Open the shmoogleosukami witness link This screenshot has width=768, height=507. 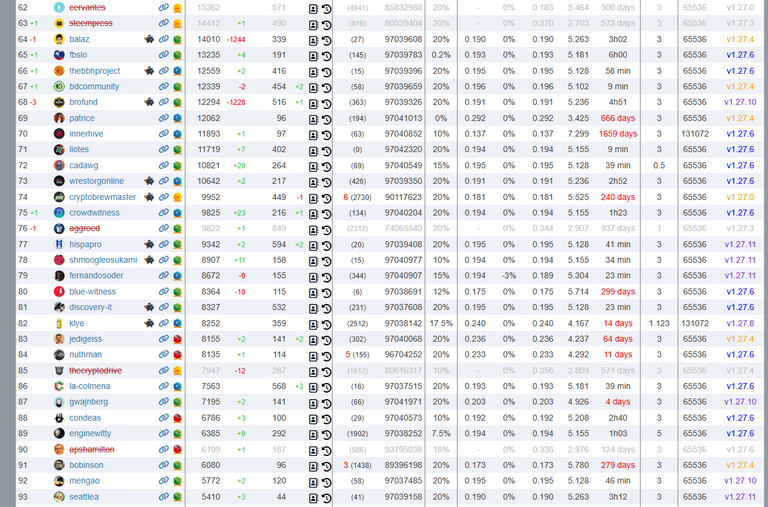click(x=103, y=260)
